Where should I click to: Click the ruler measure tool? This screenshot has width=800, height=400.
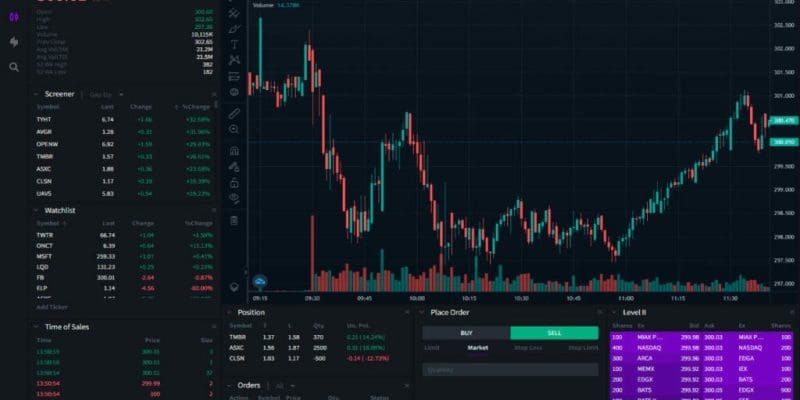(234, 113)
